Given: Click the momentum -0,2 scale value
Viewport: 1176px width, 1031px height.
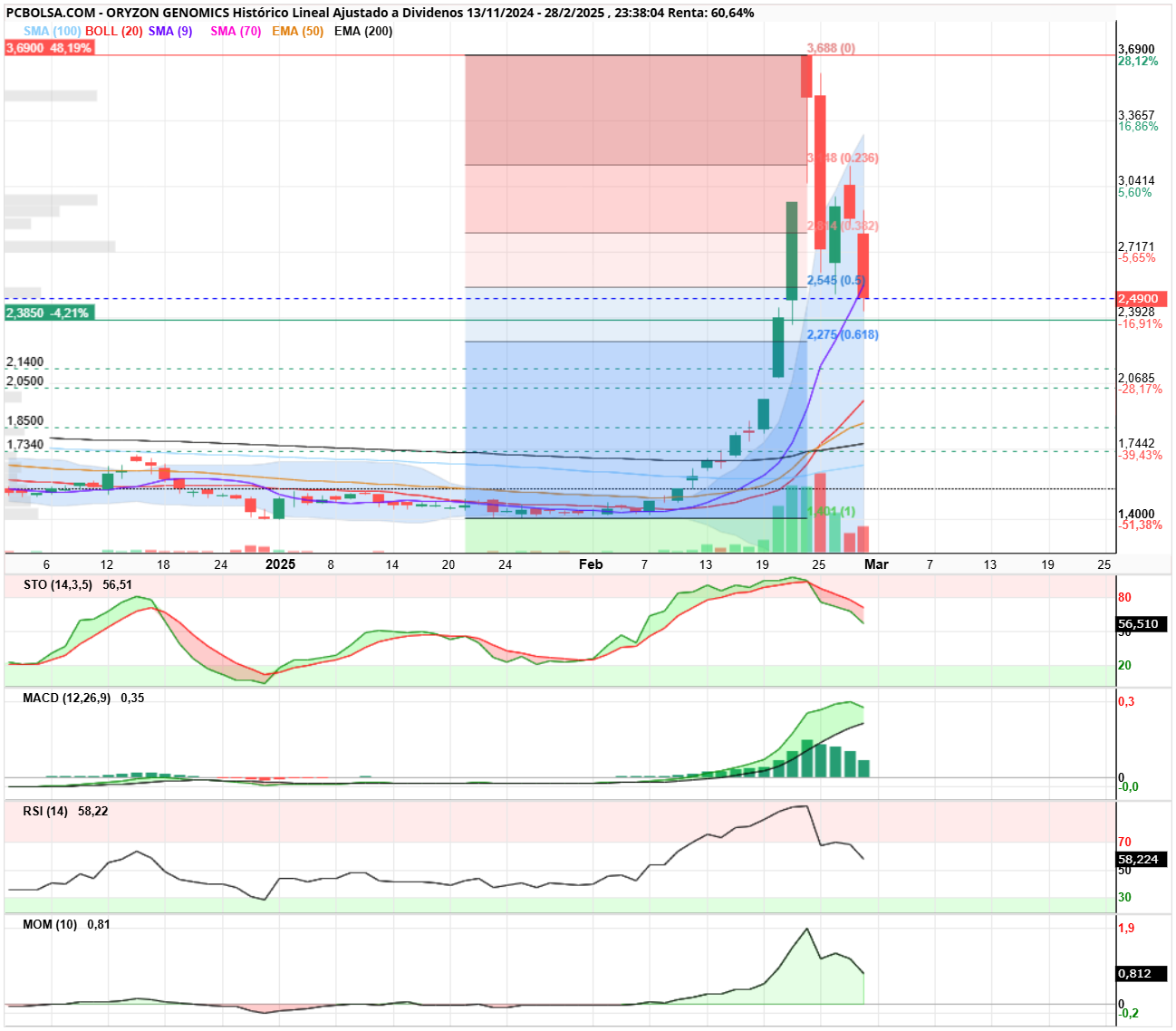Looking at the screenshot, I should [1129, 1013].
